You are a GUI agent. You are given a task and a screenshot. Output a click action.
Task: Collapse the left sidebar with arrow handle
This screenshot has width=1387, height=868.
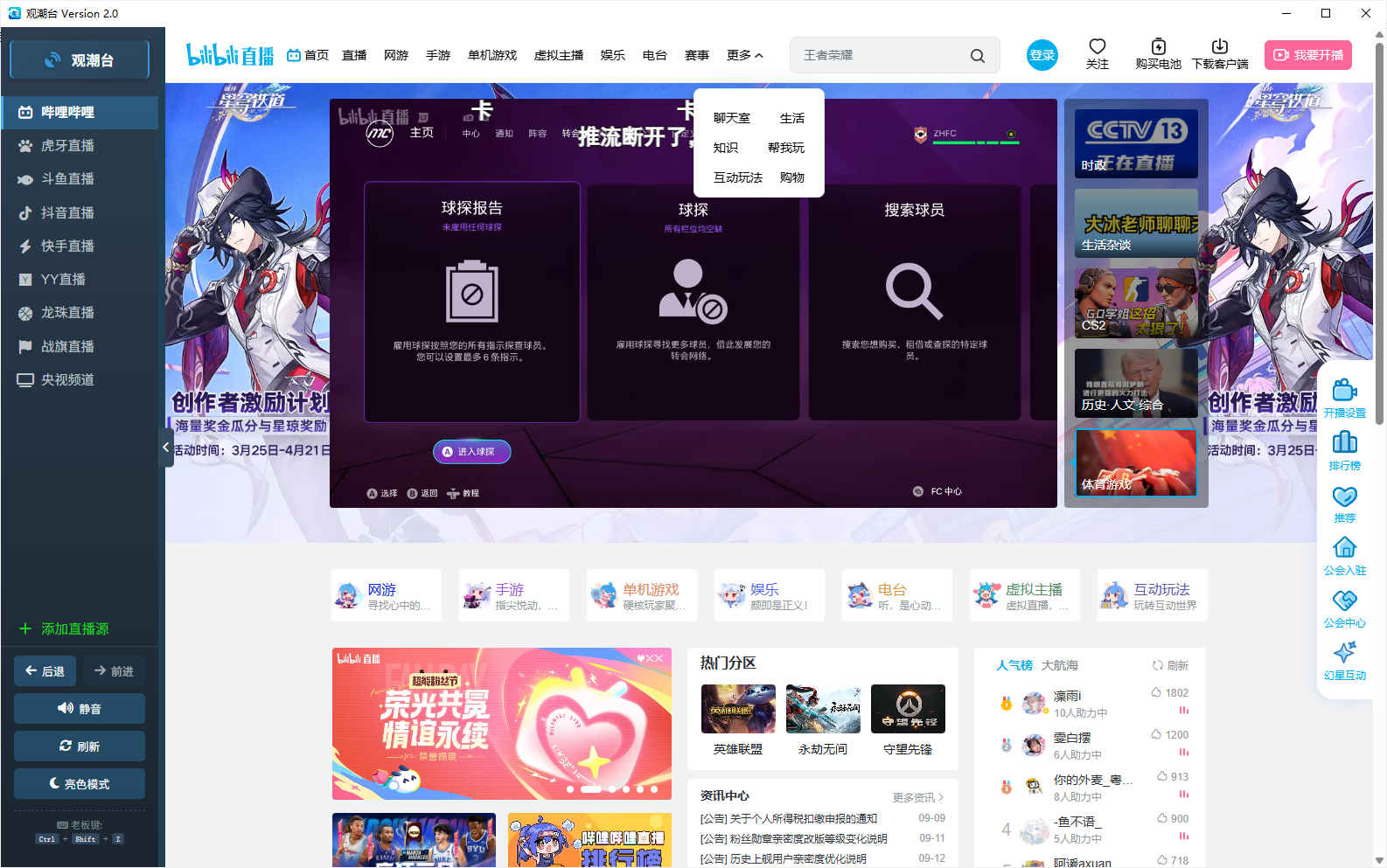[x=166, y=448]
